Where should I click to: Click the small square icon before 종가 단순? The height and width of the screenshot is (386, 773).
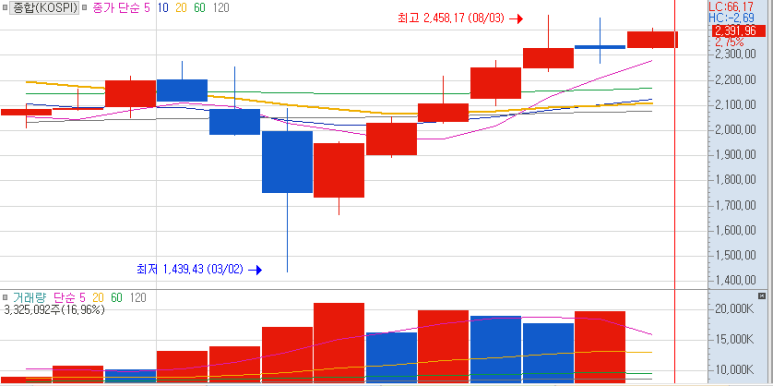pyautogui.click(x=84, y=8)
